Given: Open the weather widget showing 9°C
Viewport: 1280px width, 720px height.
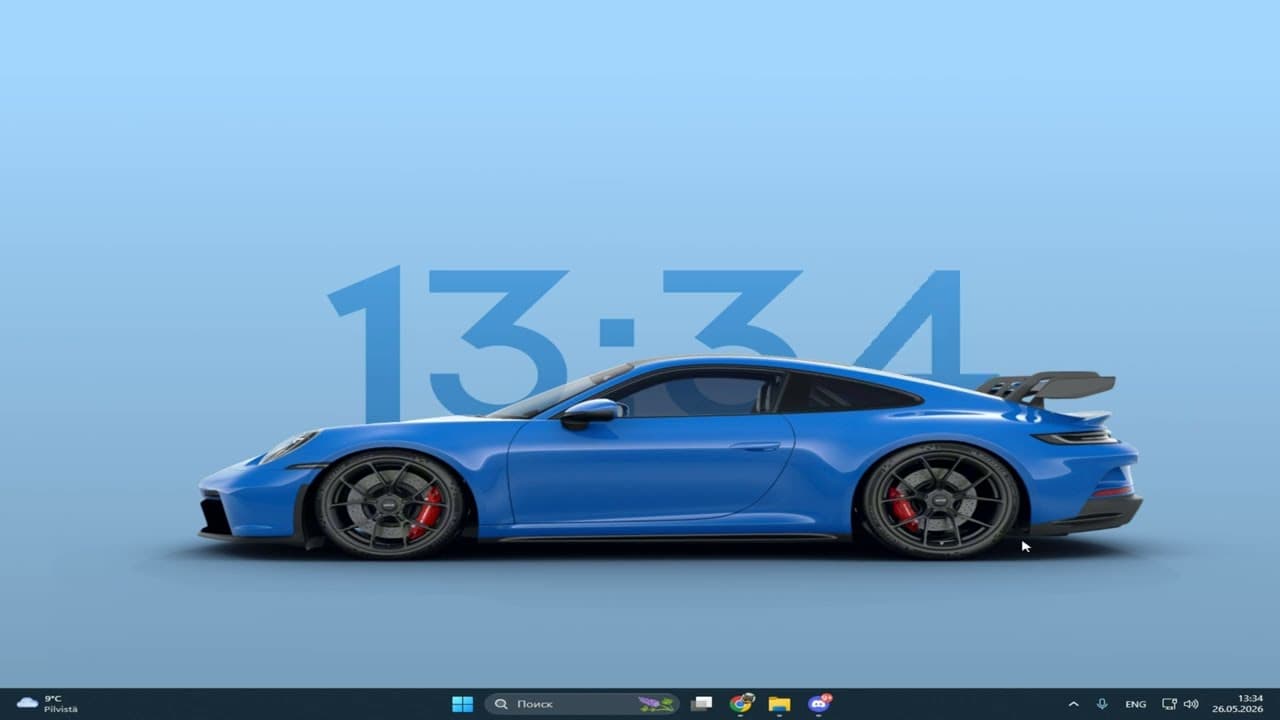Looking at the screenshot, I should coord(47,704).
